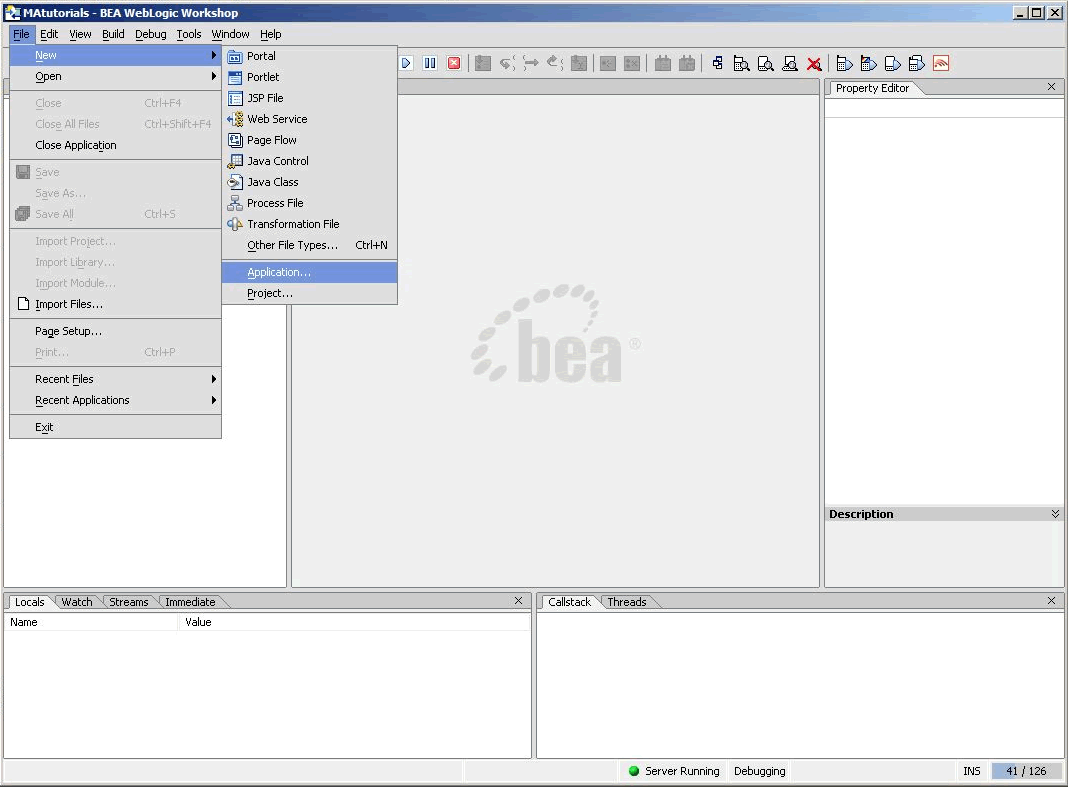Click the Java Class icon
This screenshot has height=787, width=1068.
point(235,183)
